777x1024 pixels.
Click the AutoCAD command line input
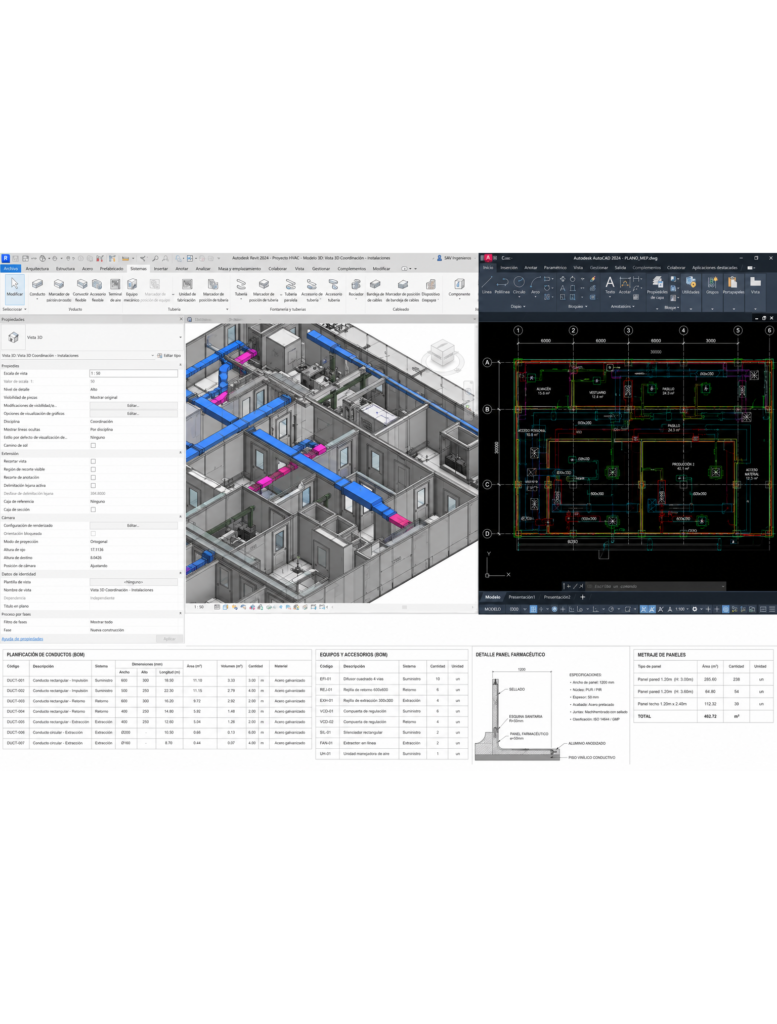[x=655, y=586]
